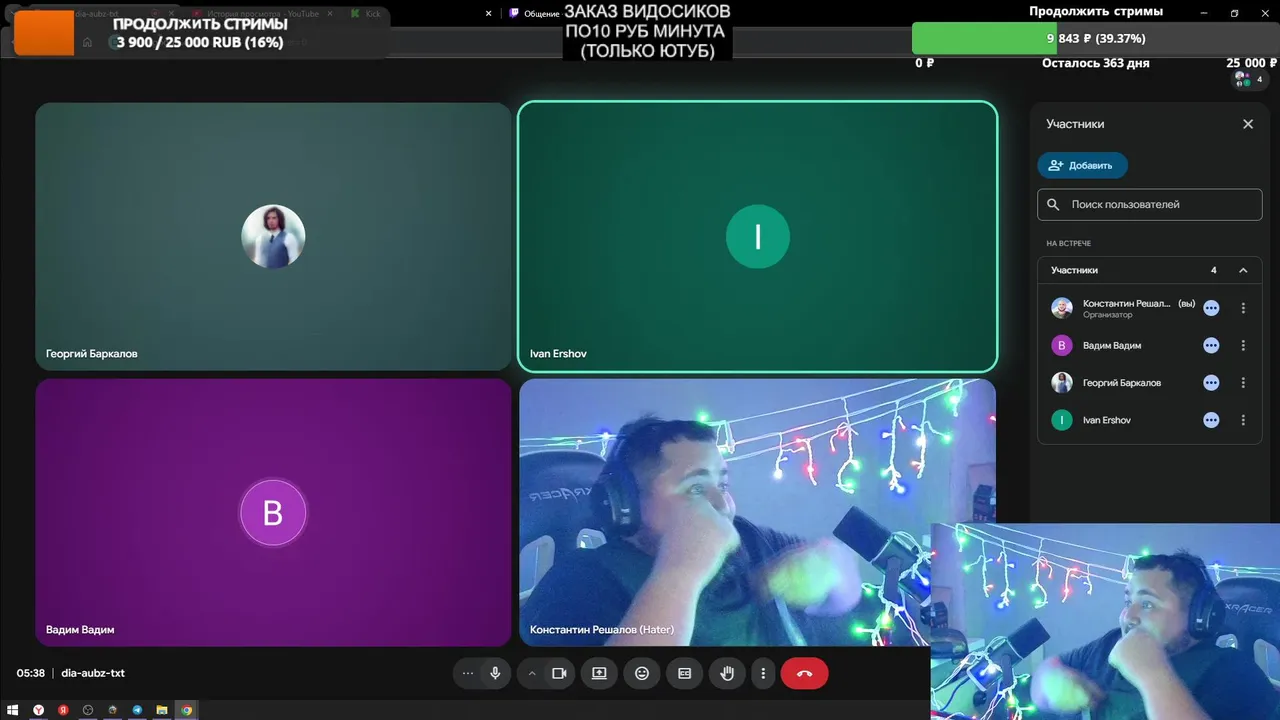This screenshot has width=1280, height=720.
Task: Open File Explorer from the taskbar
Action: pyautogui.click(x=162, y=710)
